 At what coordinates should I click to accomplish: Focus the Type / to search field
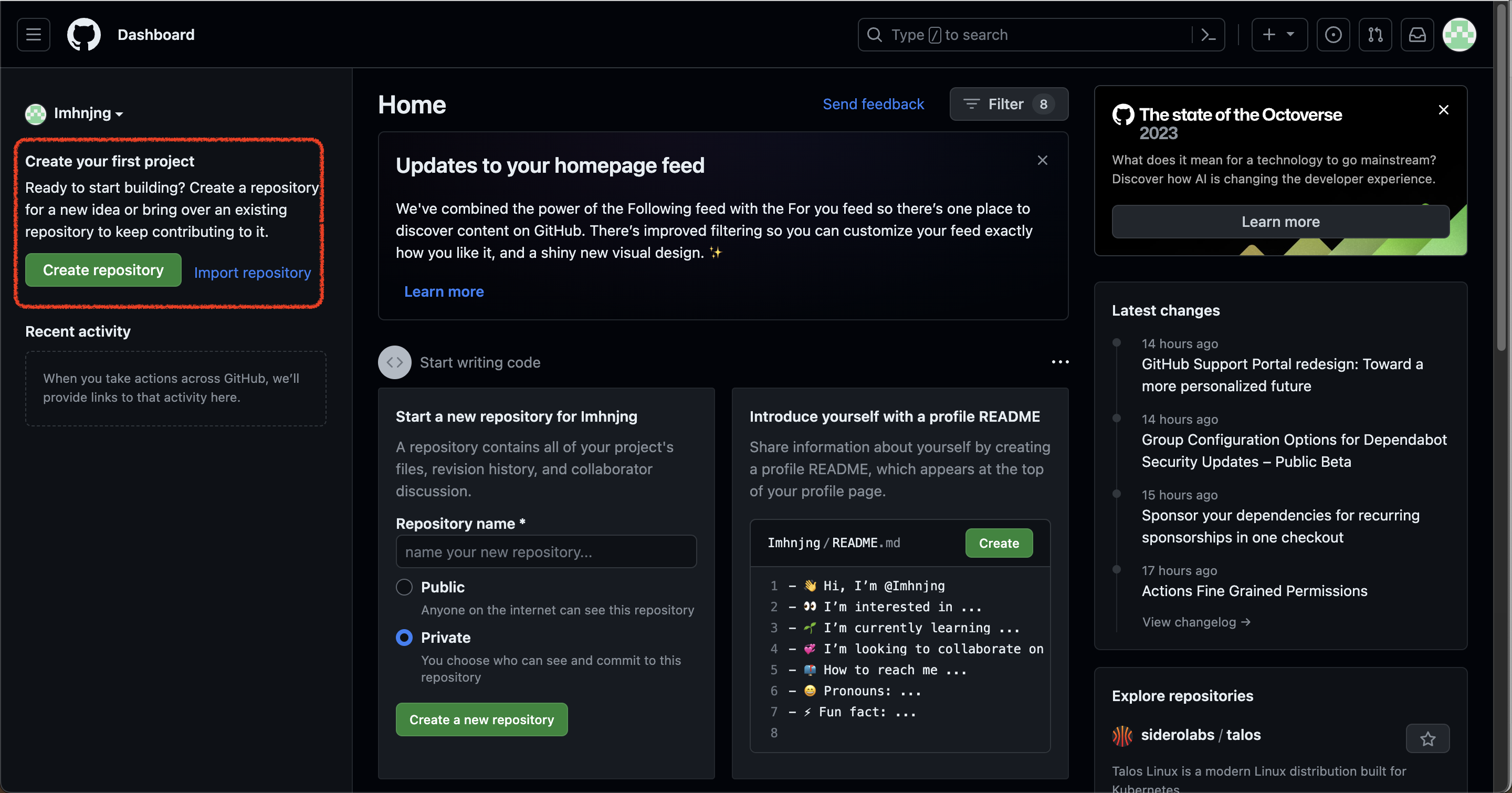[1041, 35]
